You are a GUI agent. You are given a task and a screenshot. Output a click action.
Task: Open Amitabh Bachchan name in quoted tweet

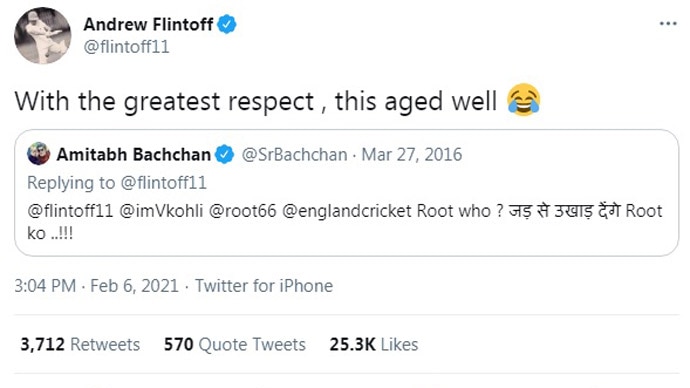point(134,154)
